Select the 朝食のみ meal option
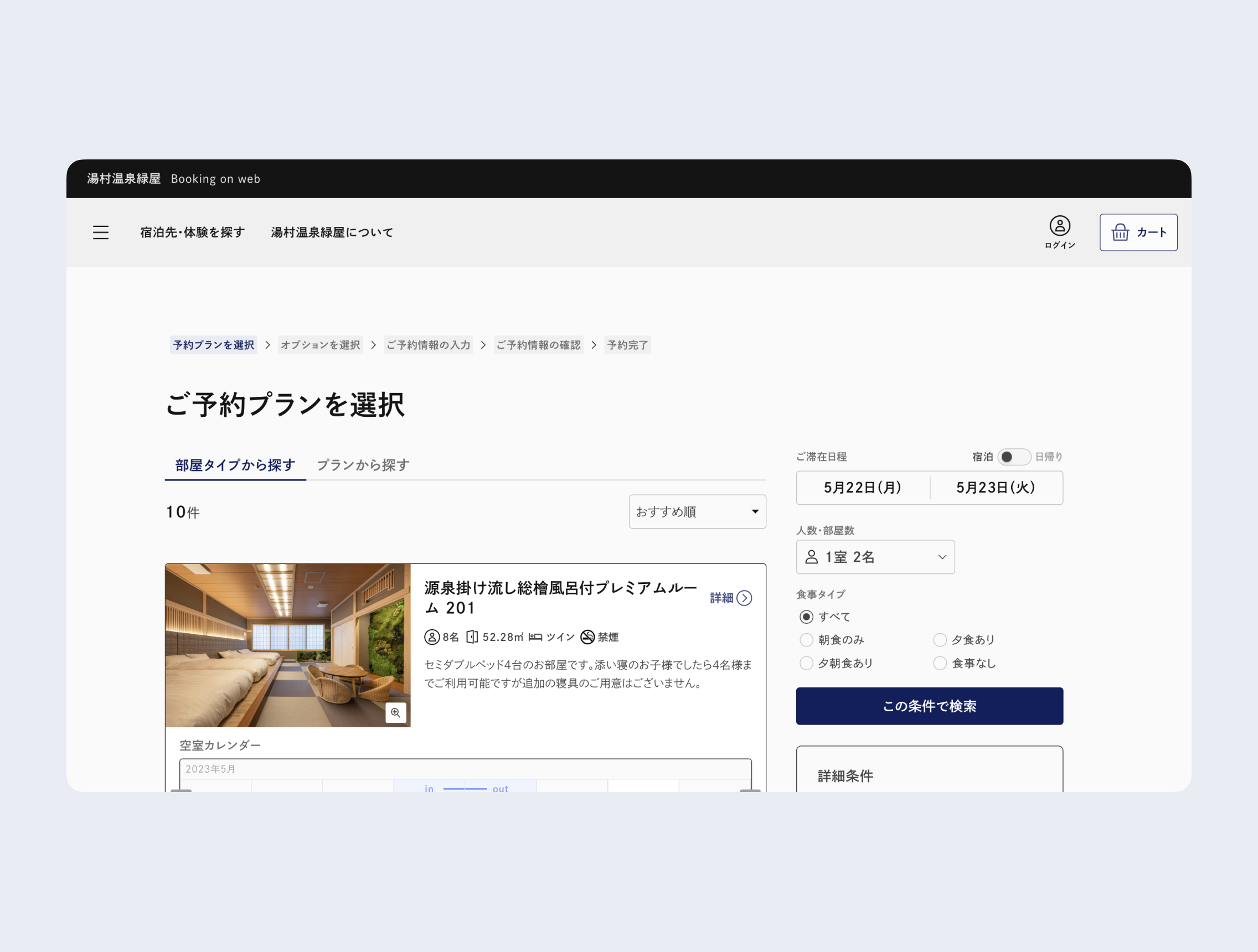 [x=806, y=639]
